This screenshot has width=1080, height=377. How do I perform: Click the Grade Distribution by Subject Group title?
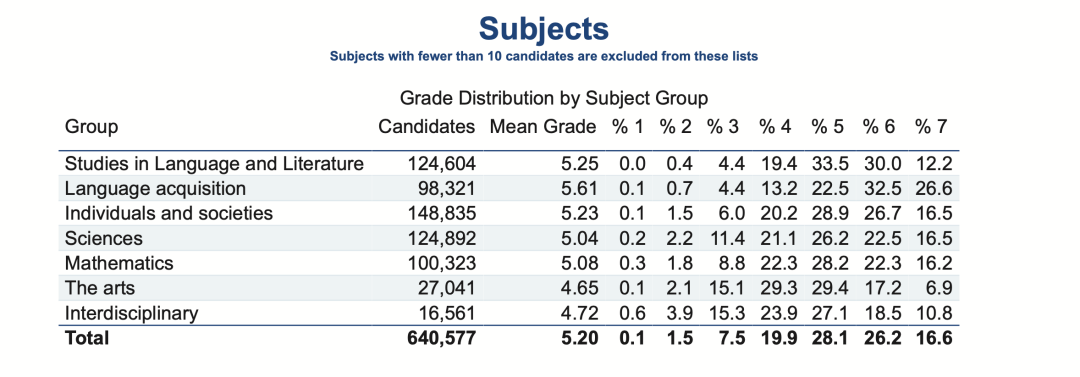[x=554, y=99]
